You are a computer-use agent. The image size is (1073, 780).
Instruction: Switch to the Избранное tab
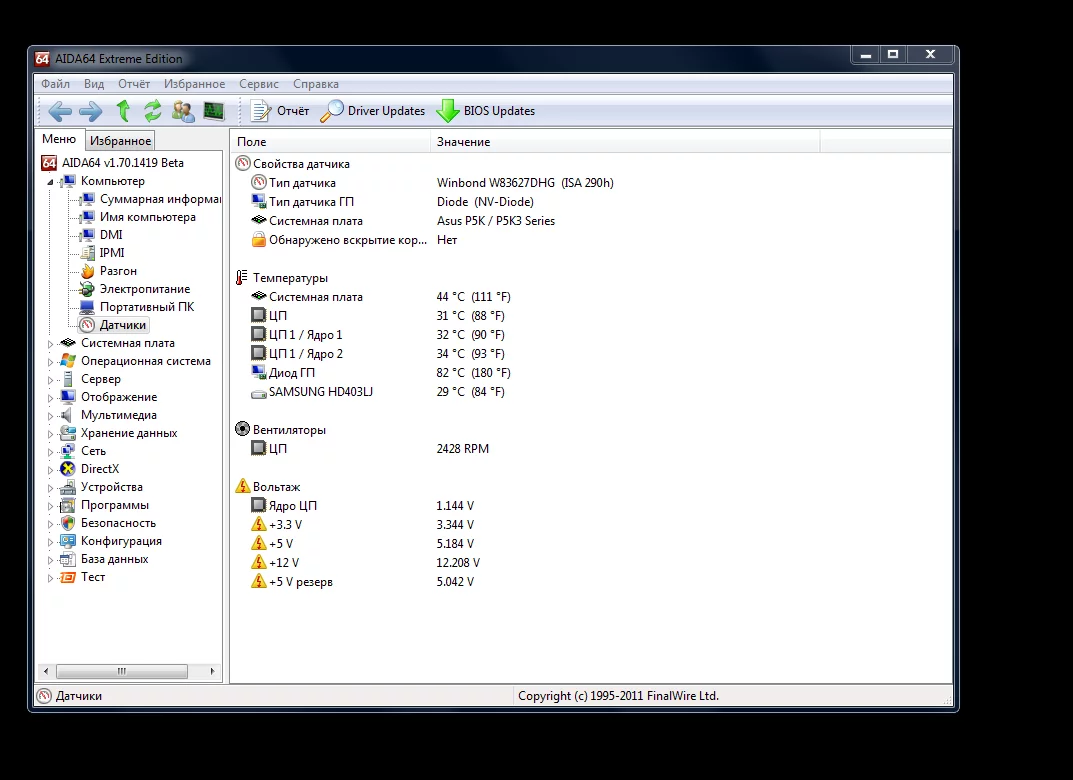(x=120, y=141)
